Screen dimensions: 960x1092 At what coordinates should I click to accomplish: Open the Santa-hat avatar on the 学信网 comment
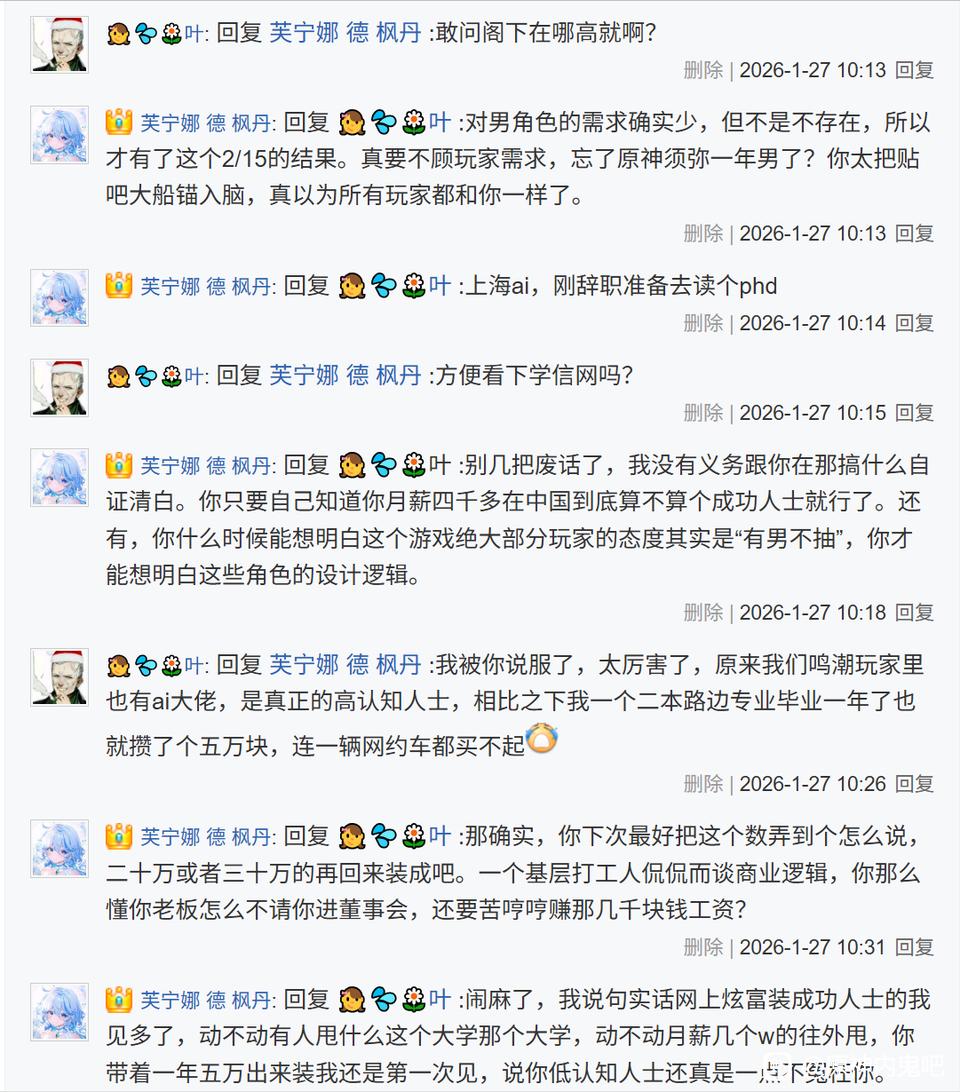pos(60,388)
